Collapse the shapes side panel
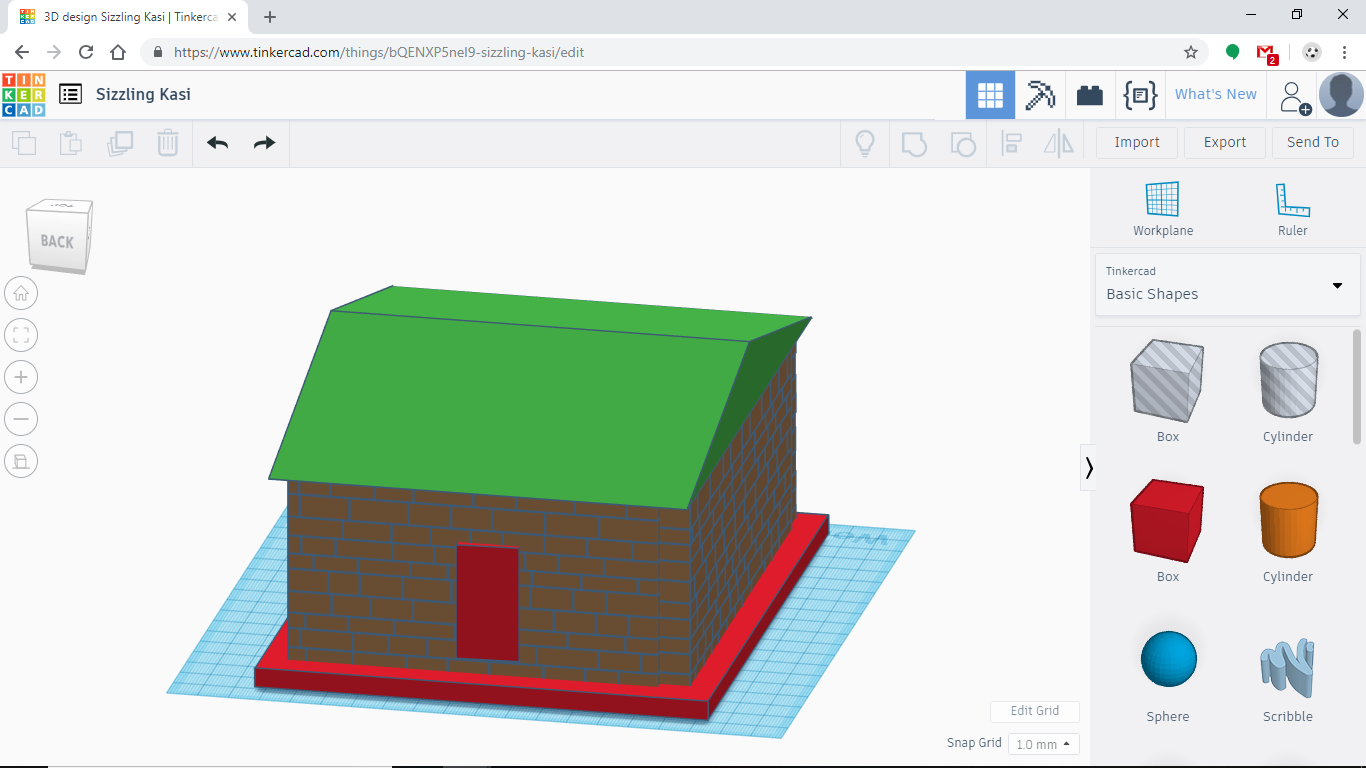Viewport: 1366px width, 768px height. pyautogui.click(x=1088, y=467)
